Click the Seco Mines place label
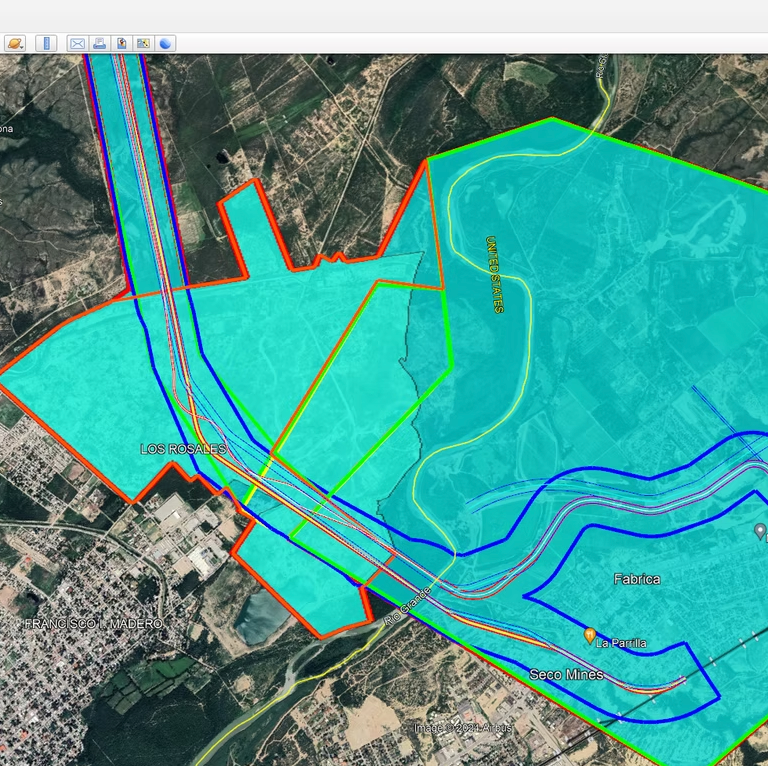This screenshot has height=766, width=768. pyautogui.click(x=565, y=675)
